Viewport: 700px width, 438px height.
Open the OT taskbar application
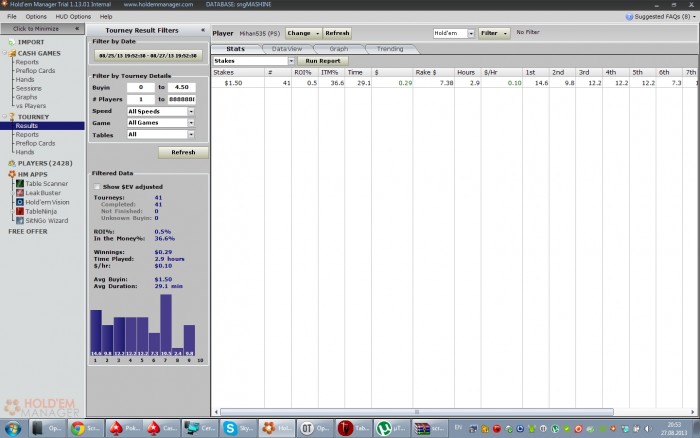(x=315, y=428)
